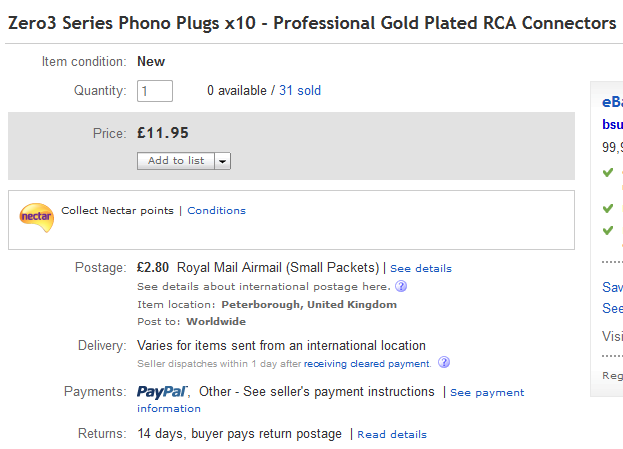Screen dimensions: 623x449
Task: Click the first green checkmark in seller panel
Action: pyautogui.click(x=608, y=172)
